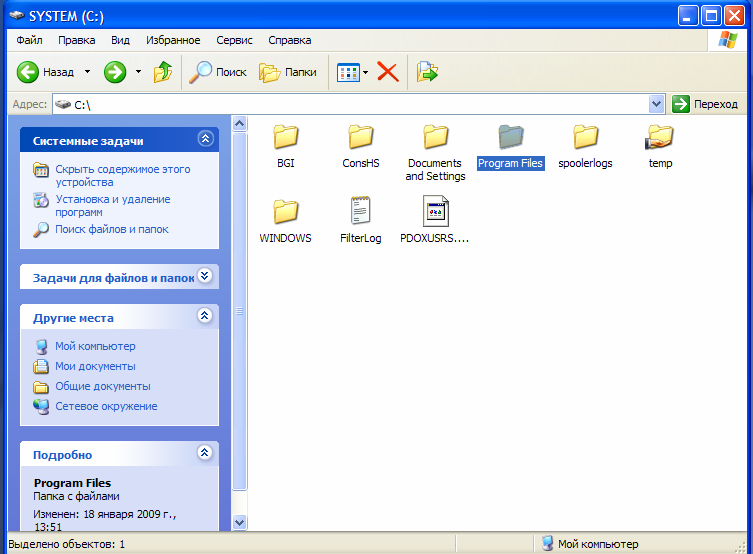Viewport: 753px width, 554px height.
Task: Open the views dropdown arrow
Action: (x=365, y=72)
